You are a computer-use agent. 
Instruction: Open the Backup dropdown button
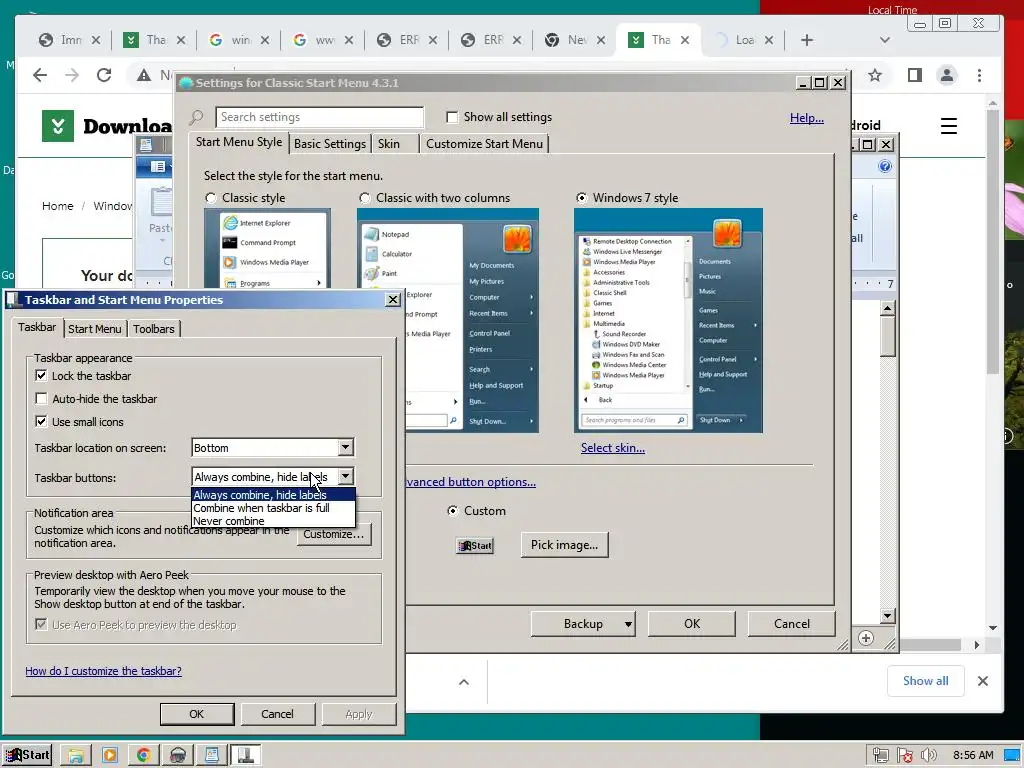pyautogui.click(x=583, y=624)
